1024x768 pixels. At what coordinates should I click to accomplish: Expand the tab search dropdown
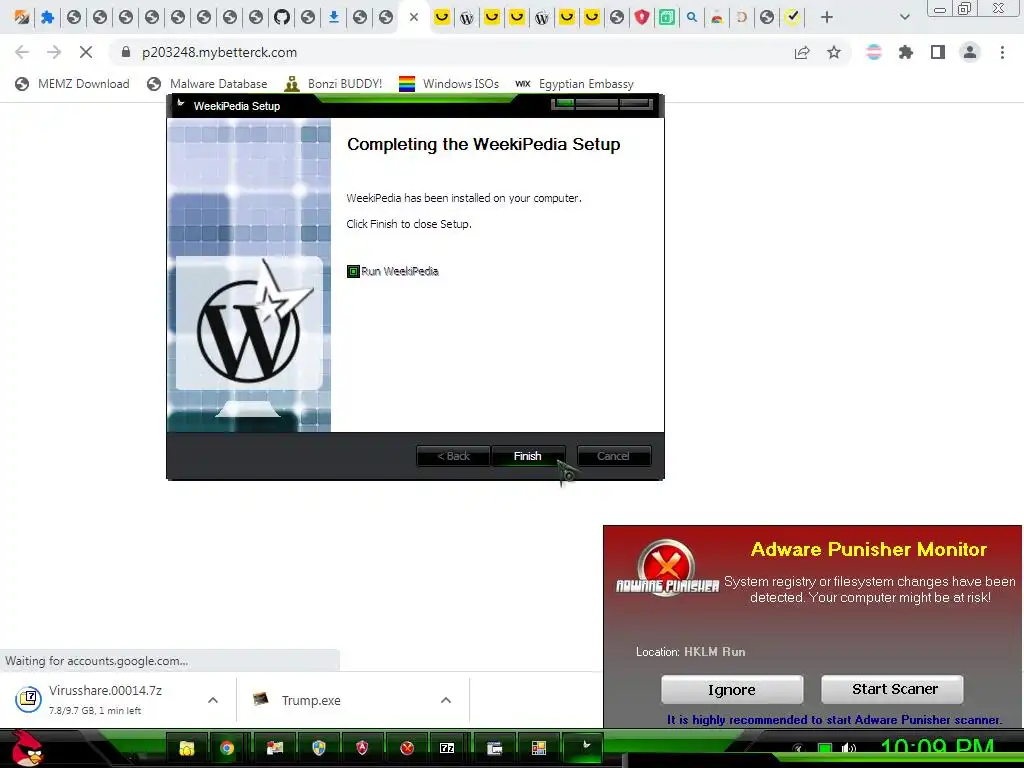[x=904, y=17]
